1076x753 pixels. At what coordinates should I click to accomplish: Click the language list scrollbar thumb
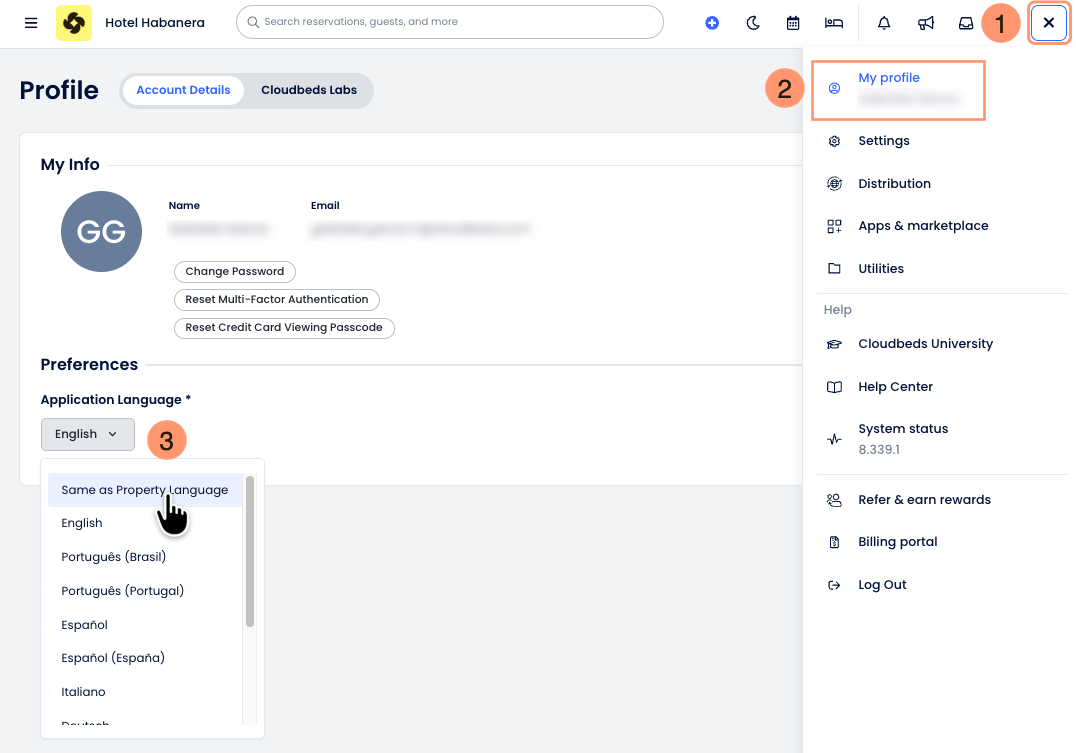(250, 551)
